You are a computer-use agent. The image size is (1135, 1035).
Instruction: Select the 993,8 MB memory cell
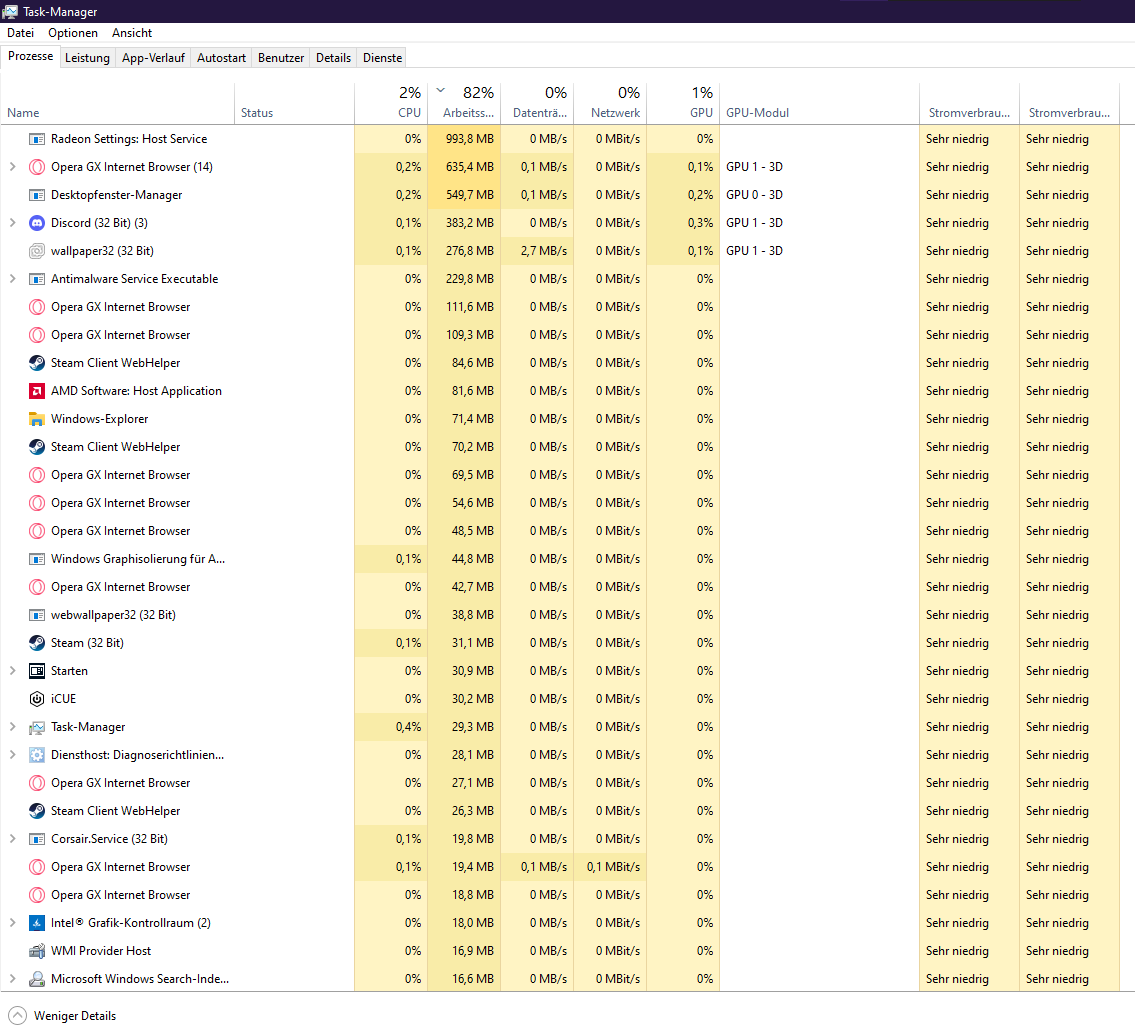pos(464,139)
